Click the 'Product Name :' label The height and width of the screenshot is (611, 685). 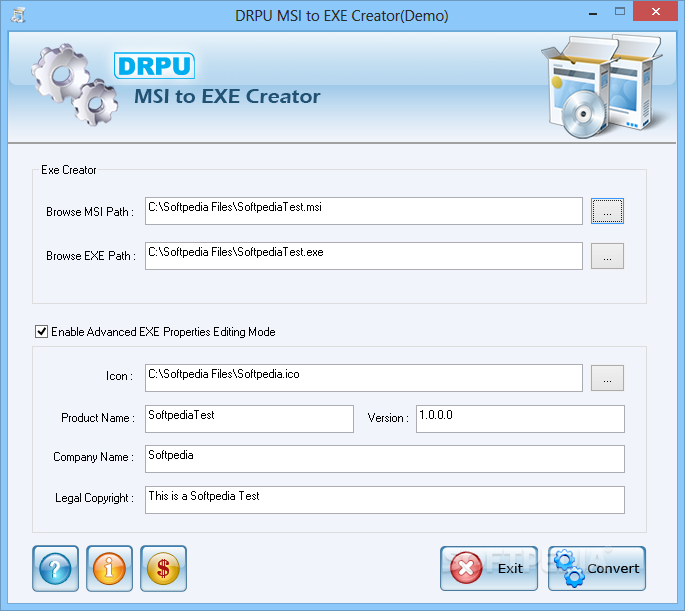click(x=98, y=418)
